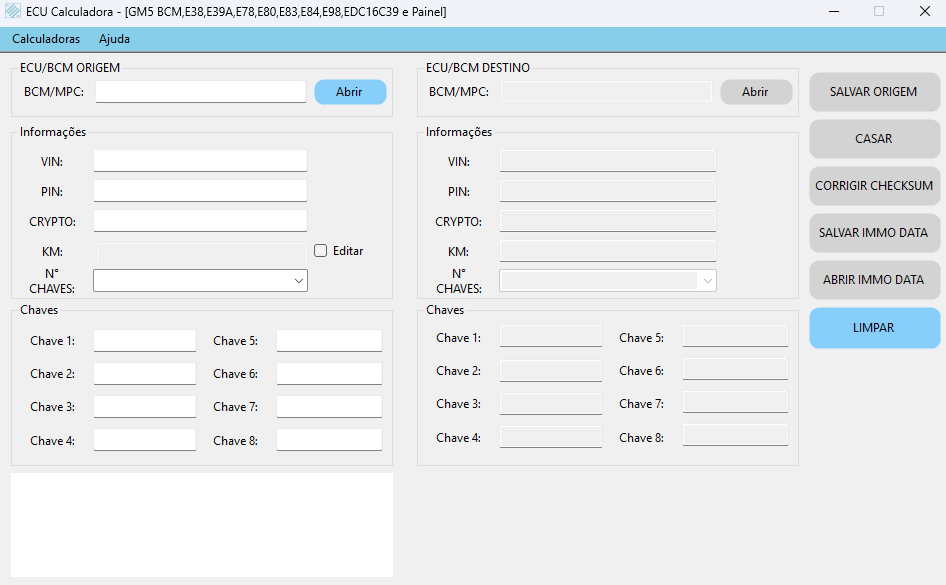The height and width of the screenshot is (585, 946).
Task: Select the origin PIN text field
Action: [200, 191]
